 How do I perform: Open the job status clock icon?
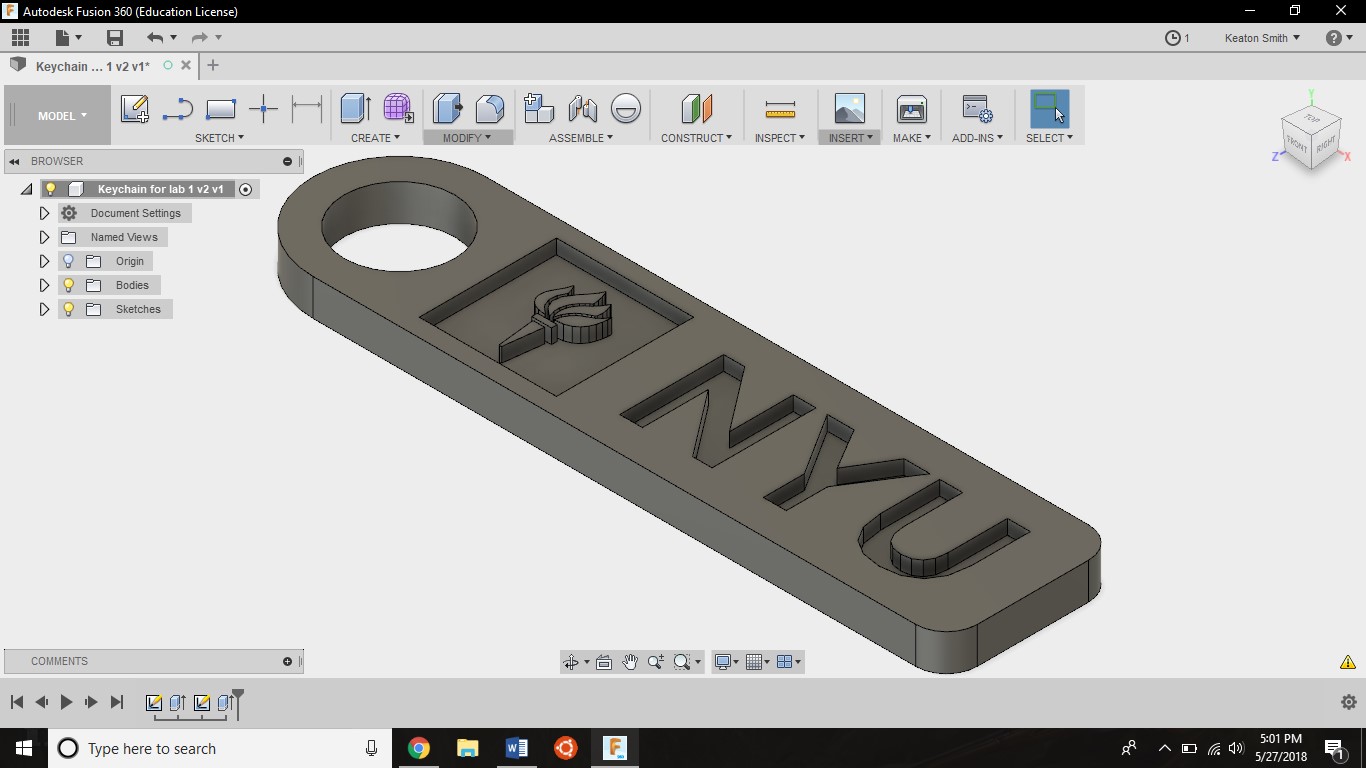pyautogui.click(x=1173, y=38)
